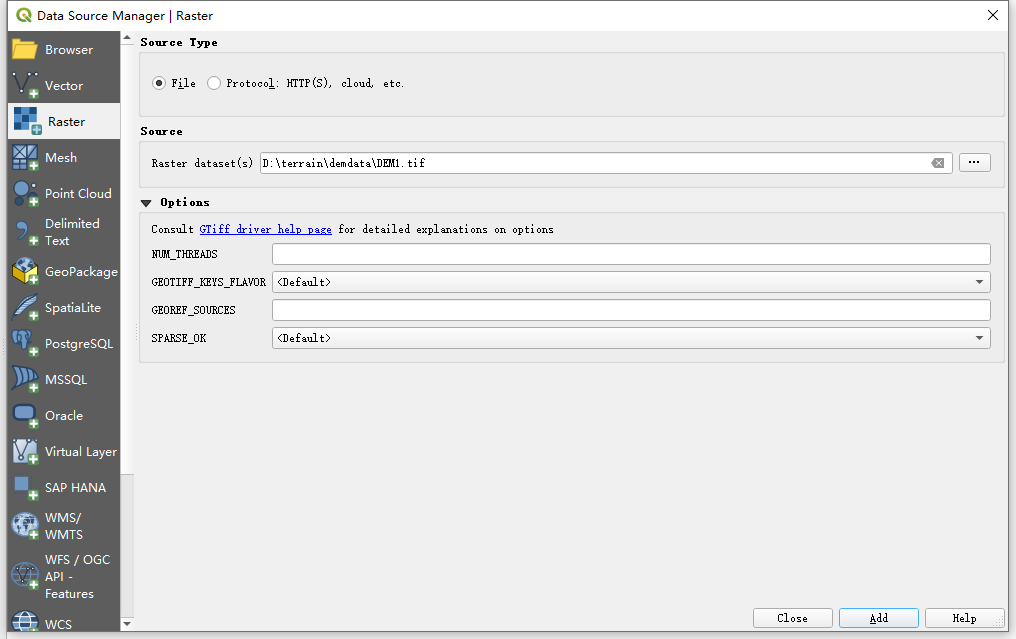Select the GeoPackage box icon
The width and height of the screenshot is (1016, 639).
25,272
